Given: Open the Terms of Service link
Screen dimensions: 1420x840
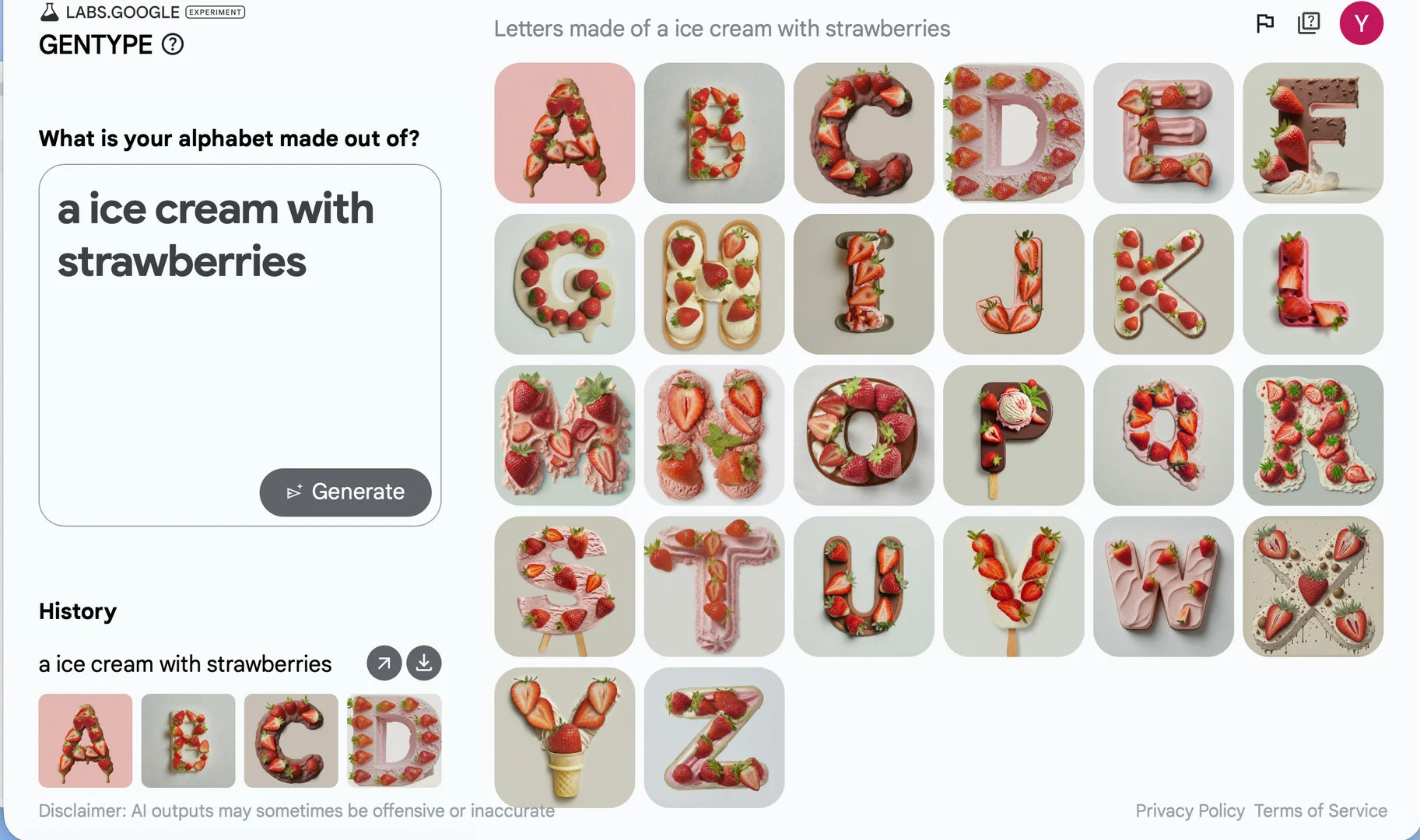Looking at the screenshot, I should pos(1320,810).
